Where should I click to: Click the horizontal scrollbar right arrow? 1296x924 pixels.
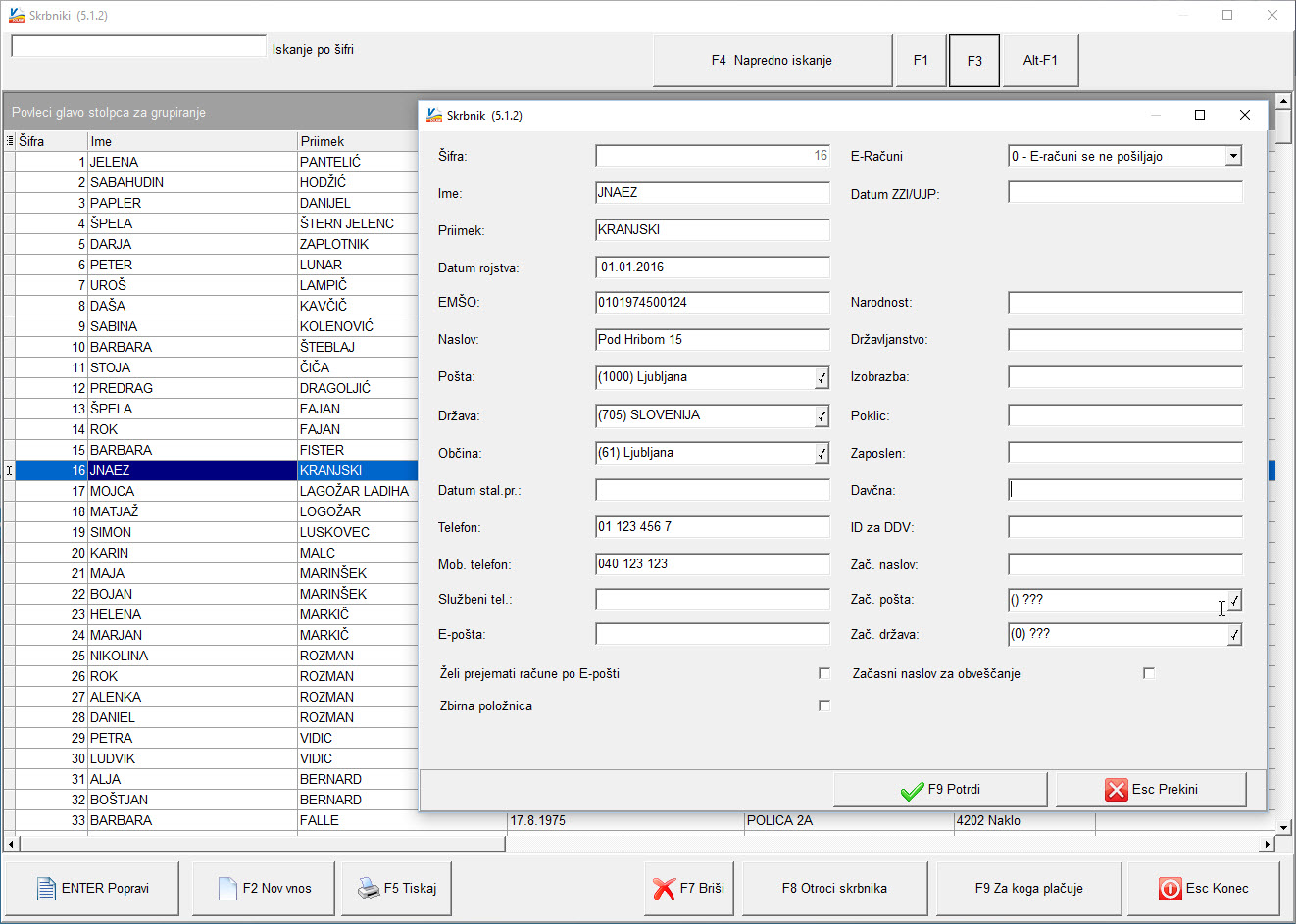(1267, 844)
